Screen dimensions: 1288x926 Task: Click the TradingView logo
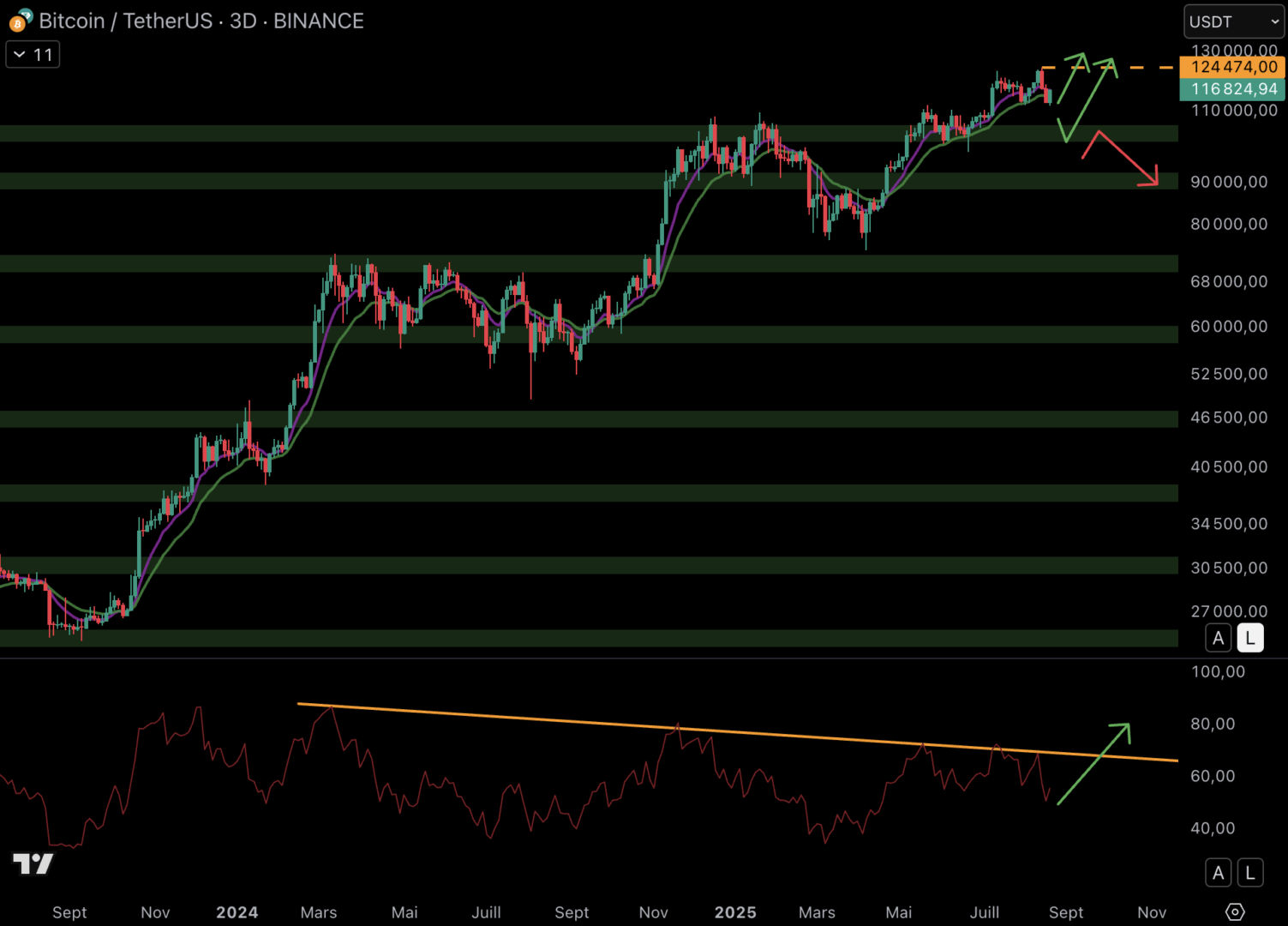coord(33,863)
